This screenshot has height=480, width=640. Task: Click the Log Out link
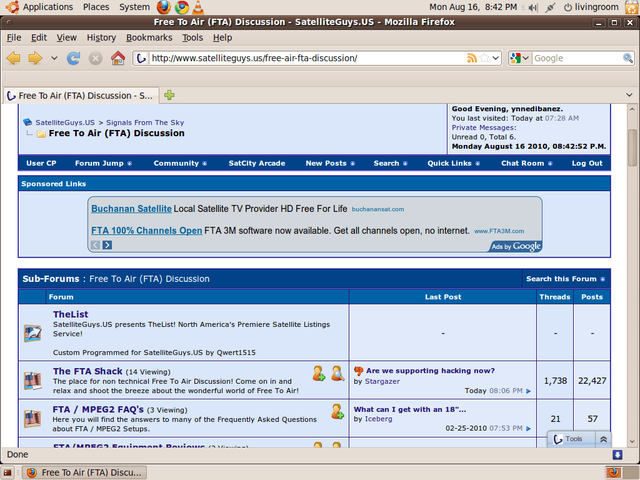[x=587, y=163]
